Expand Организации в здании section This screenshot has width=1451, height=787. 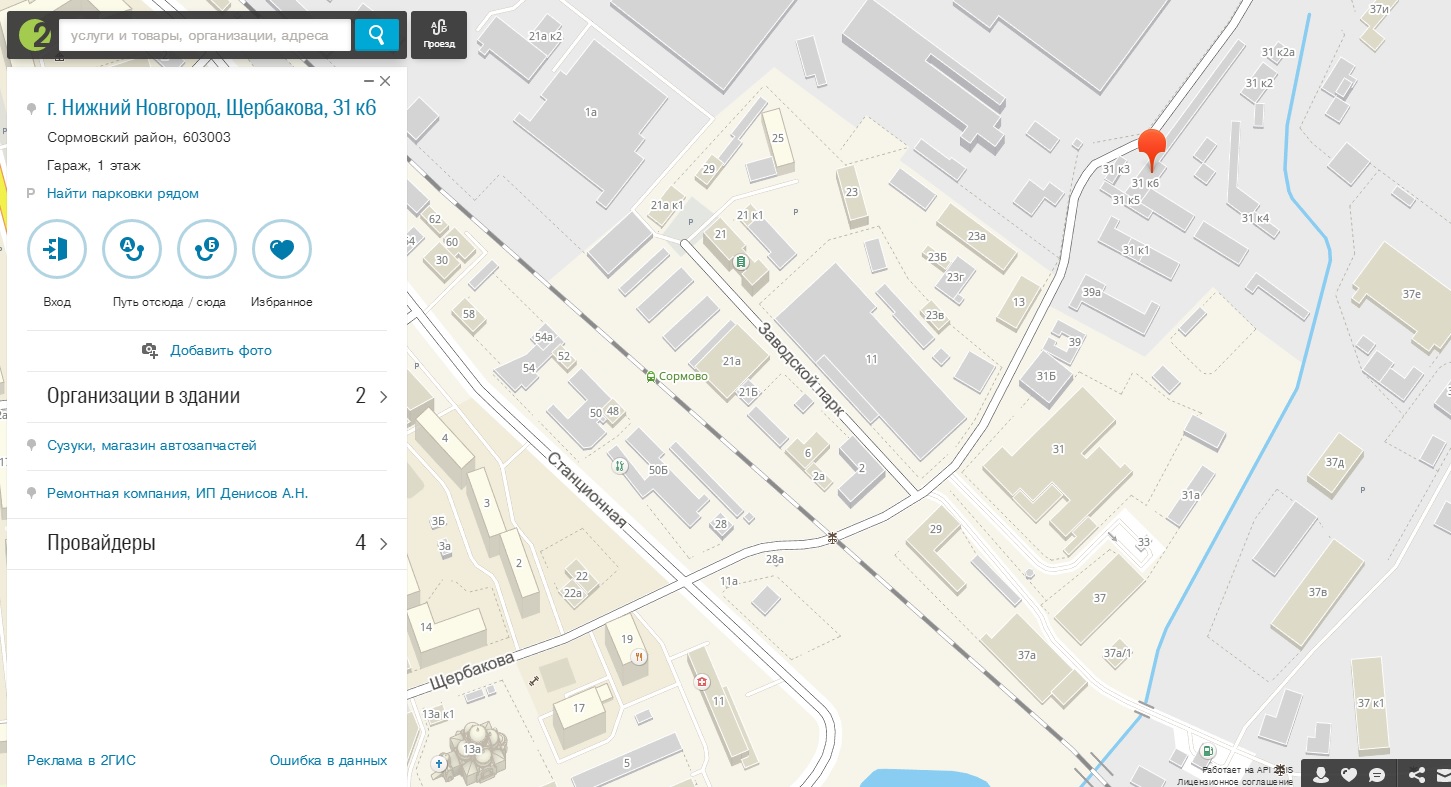pos(216,396)
